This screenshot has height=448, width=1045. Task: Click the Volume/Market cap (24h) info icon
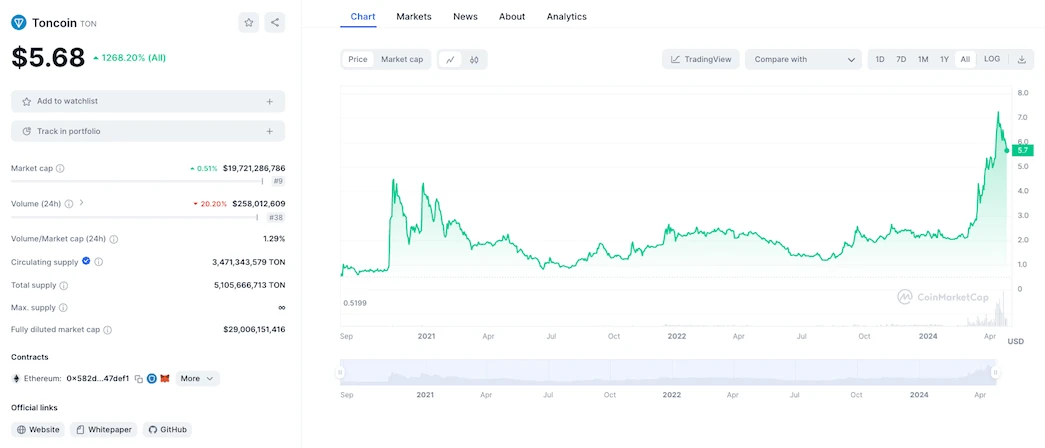(x=113, y=239)
